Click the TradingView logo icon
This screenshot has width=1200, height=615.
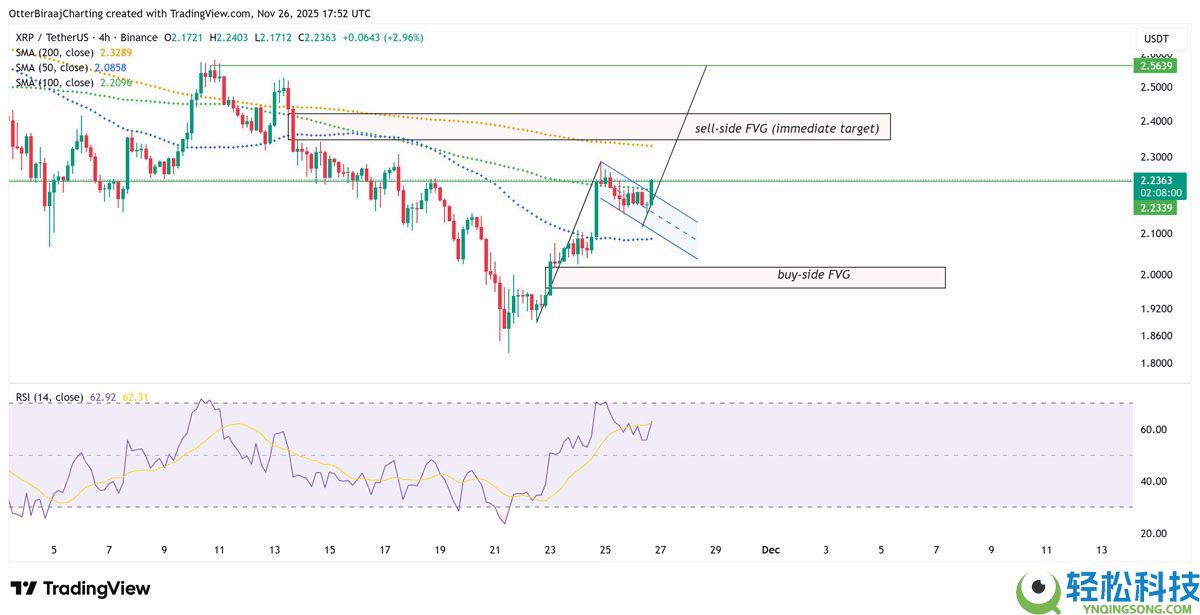point(25,588)
